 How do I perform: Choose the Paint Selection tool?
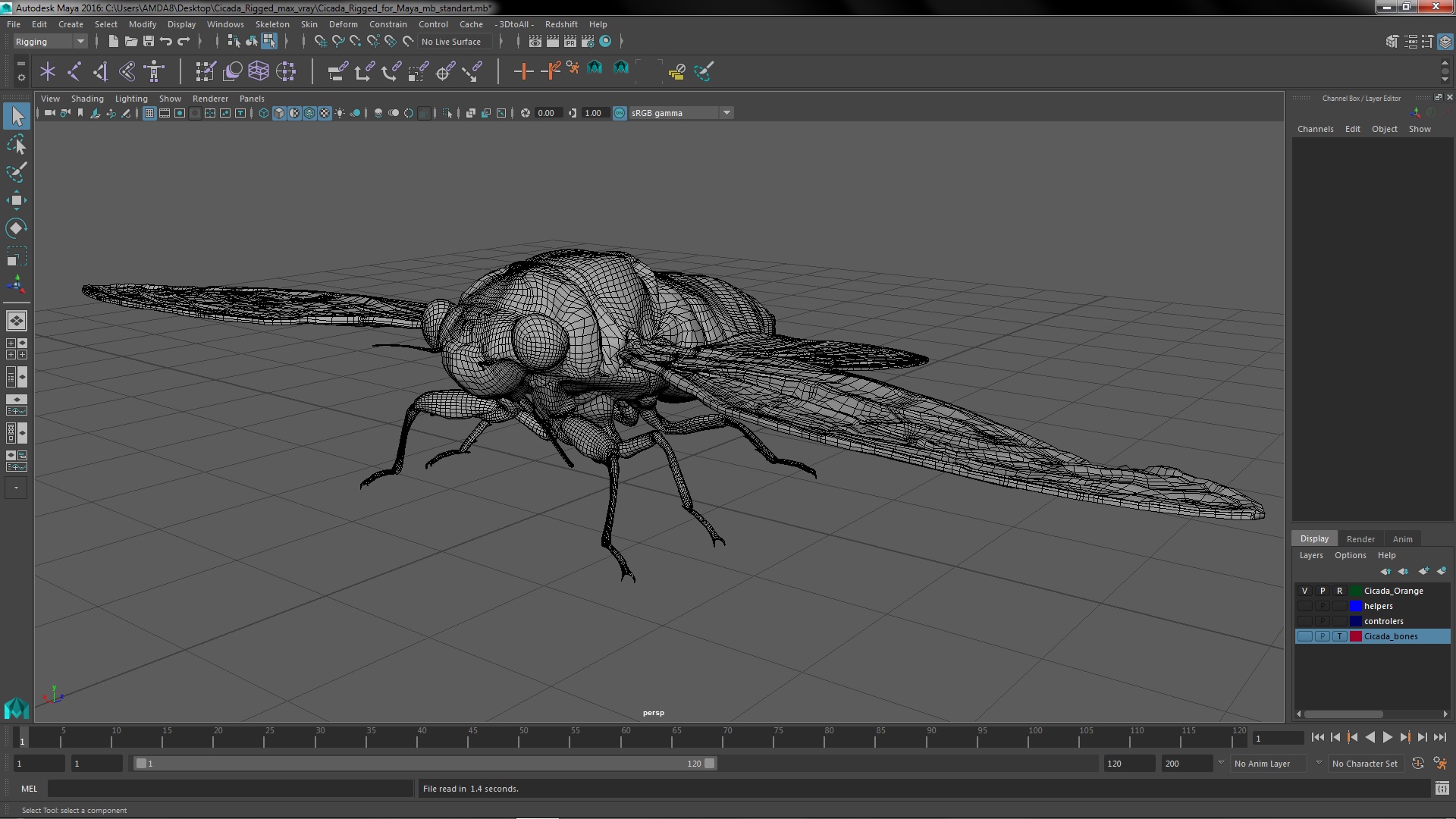tap(17, 172)
